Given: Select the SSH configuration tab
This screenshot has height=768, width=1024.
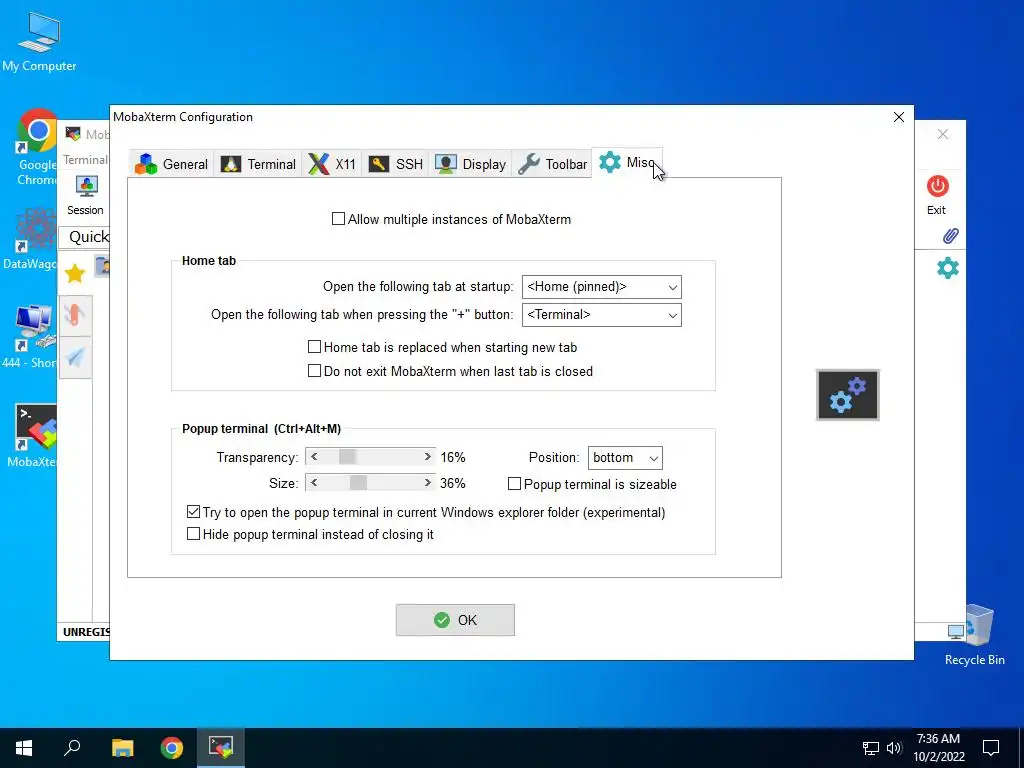Looking at the screenshot, I should (395, 164).
